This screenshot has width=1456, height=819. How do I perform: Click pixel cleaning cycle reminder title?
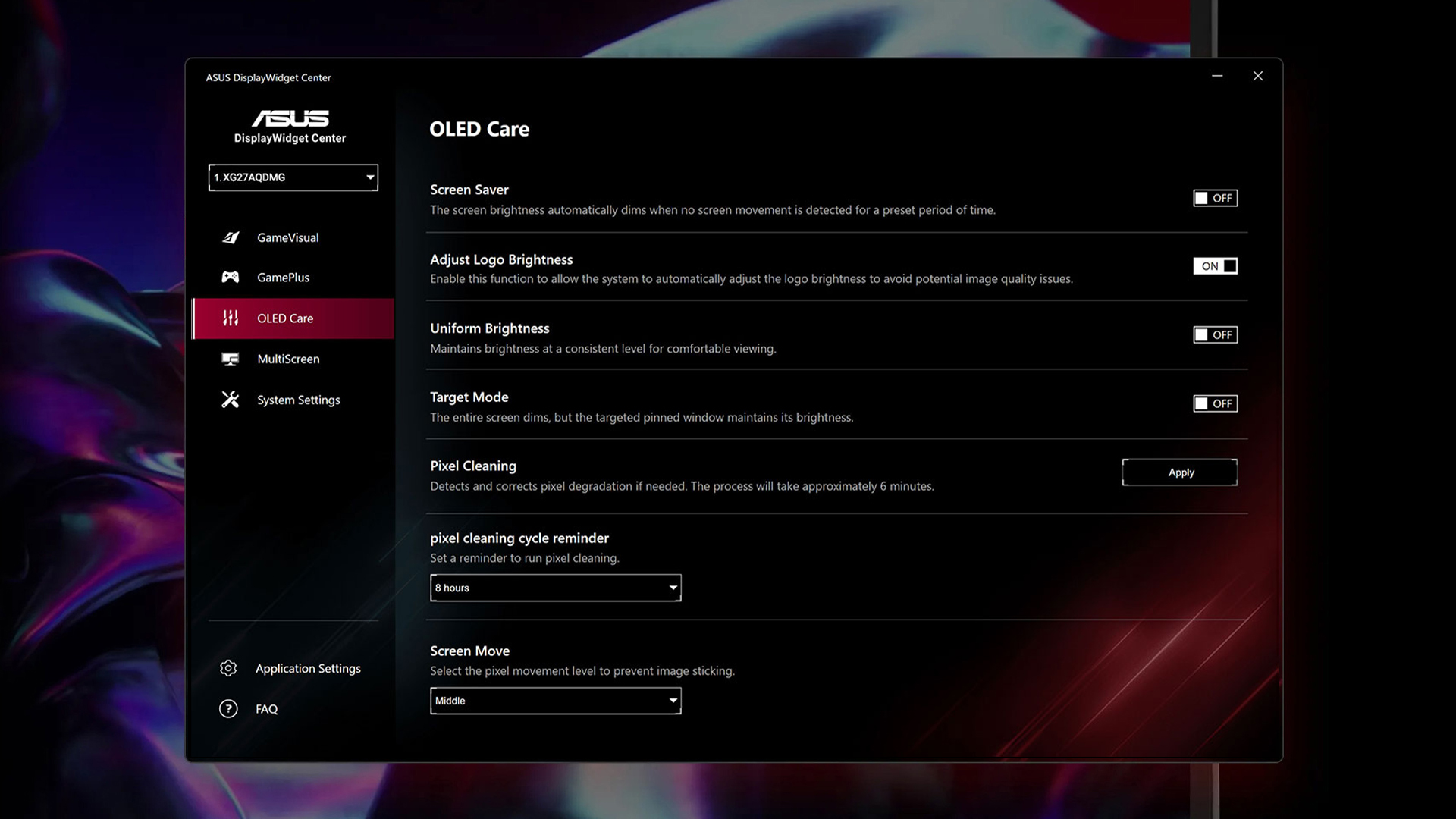(519, 538)
